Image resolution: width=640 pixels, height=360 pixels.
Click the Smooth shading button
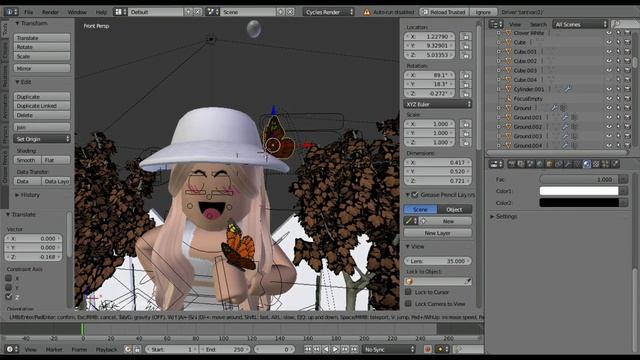tap(27, 160)
